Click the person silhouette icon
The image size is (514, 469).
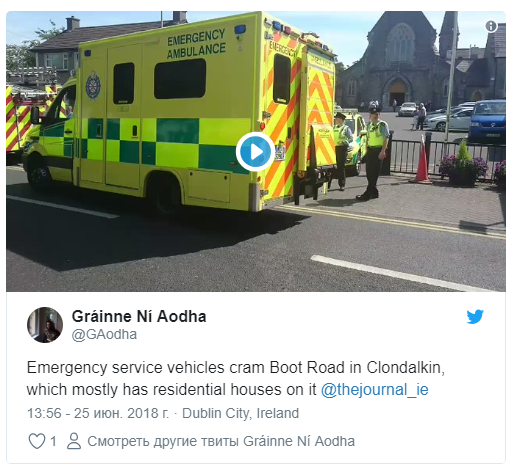pyautogui.click(x=74, y=441)
